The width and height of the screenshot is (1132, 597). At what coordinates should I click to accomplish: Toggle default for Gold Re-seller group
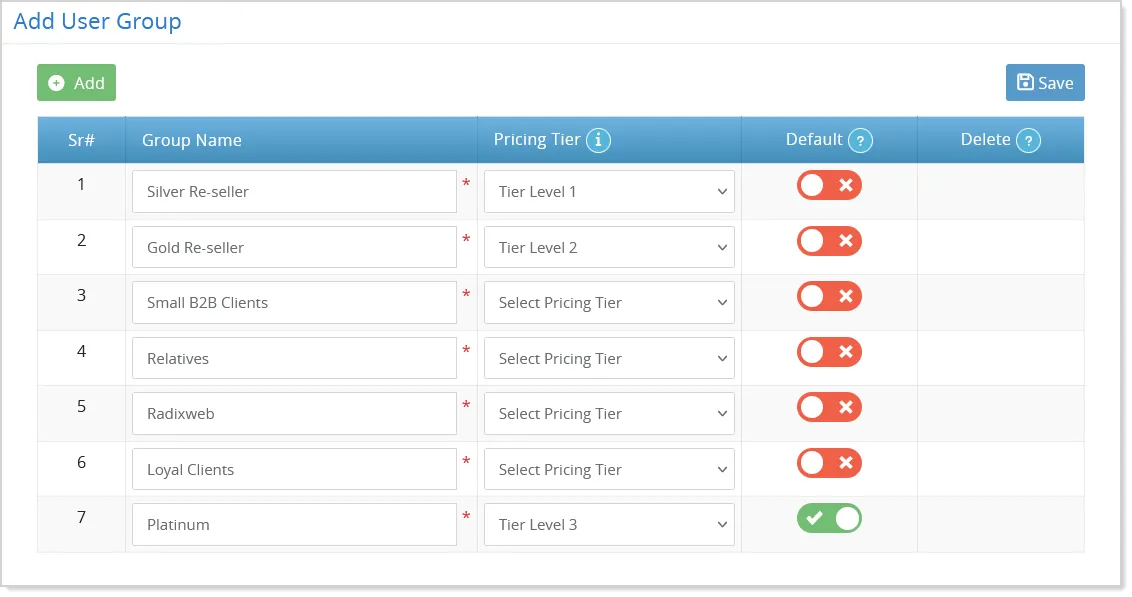click(829, 241)
